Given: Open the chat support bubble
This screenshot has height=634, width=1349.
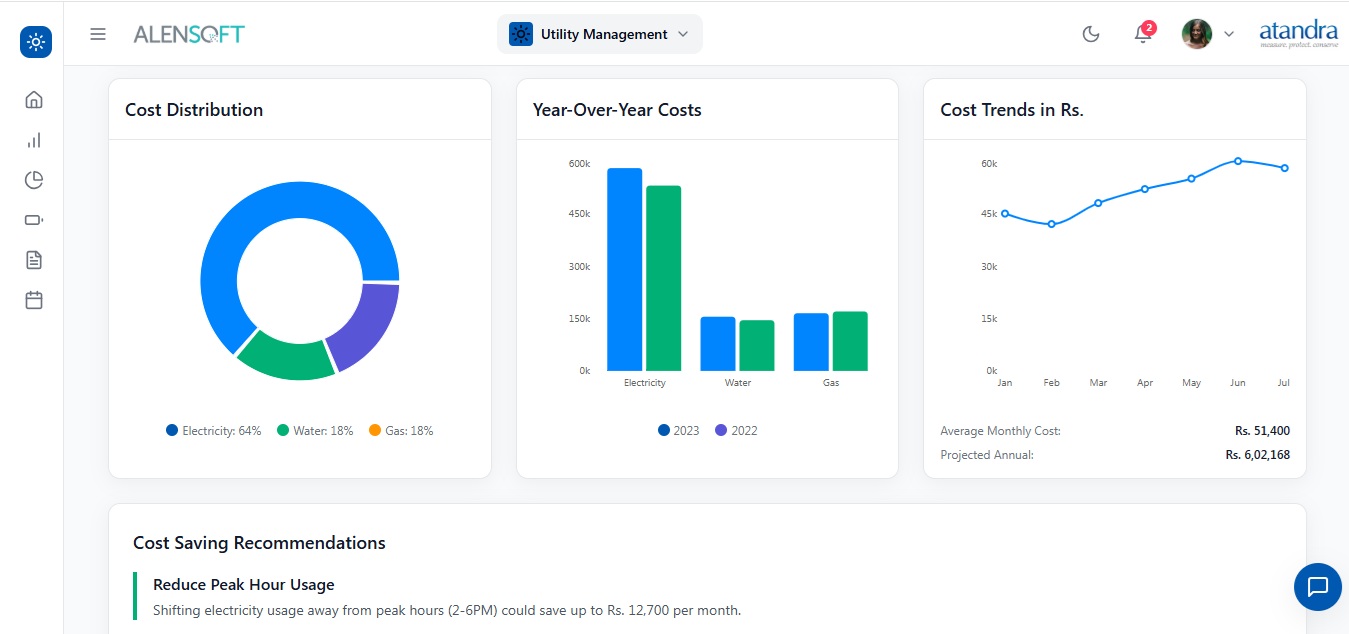Looking at the screenshot, I should tap(1317, 587).
